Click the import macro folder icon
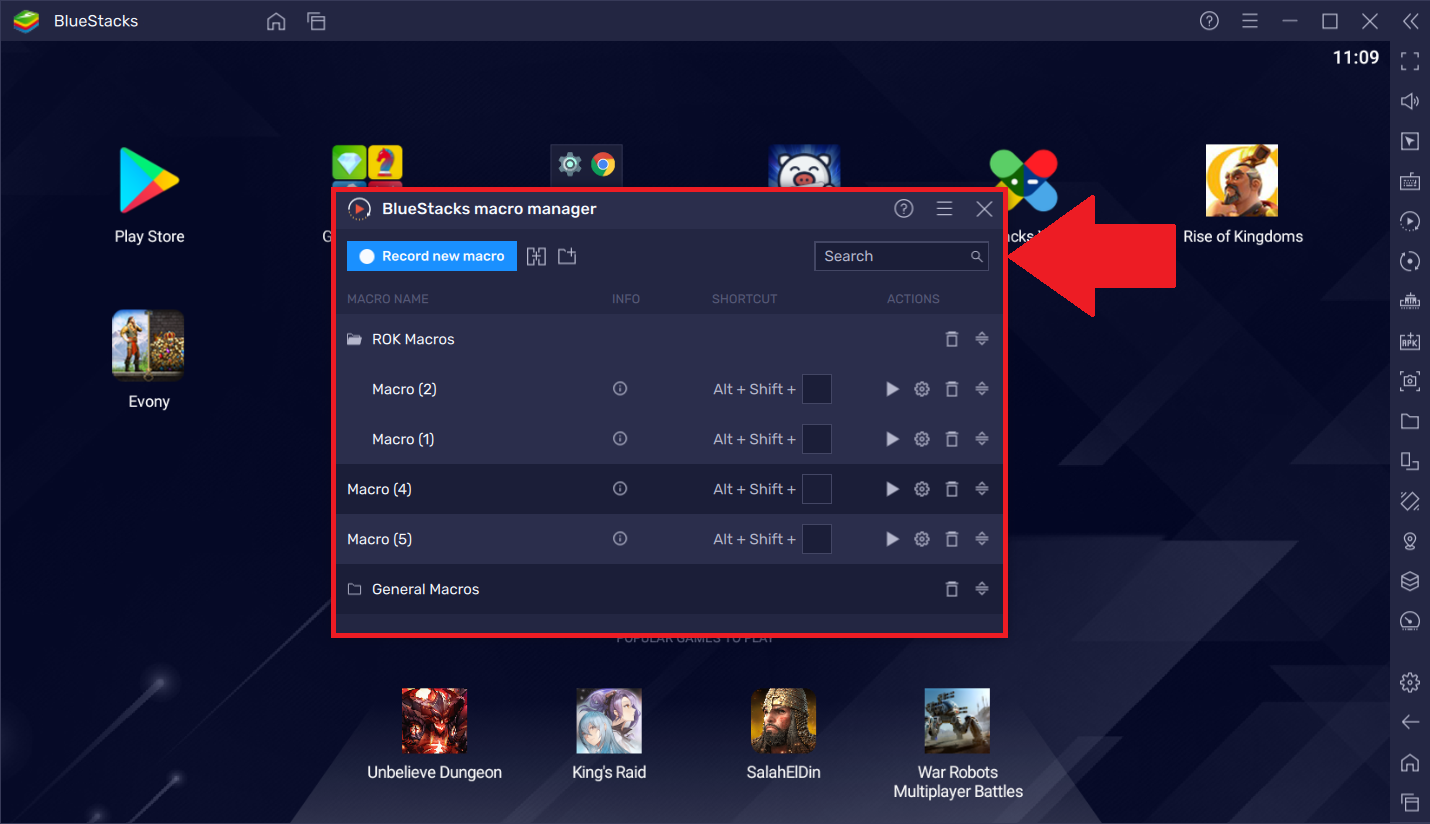The height and width of the screenshot is (824, 1430). 567,257
